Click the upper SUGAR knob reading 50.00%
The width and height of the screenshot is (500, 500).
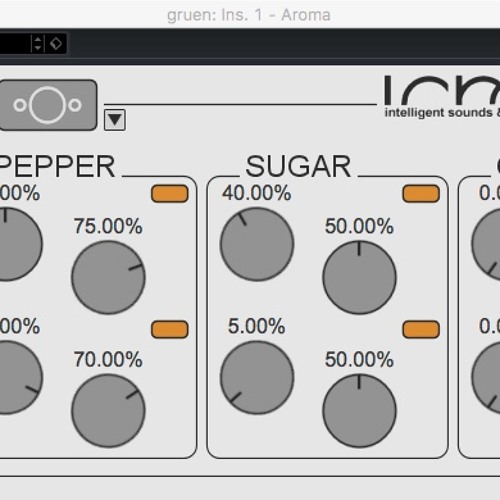359,277
